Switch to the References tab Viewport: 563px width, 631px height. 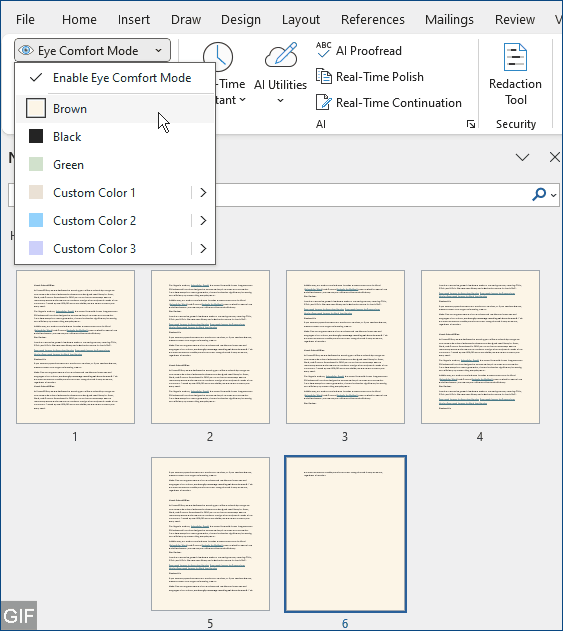coord(373,19)
